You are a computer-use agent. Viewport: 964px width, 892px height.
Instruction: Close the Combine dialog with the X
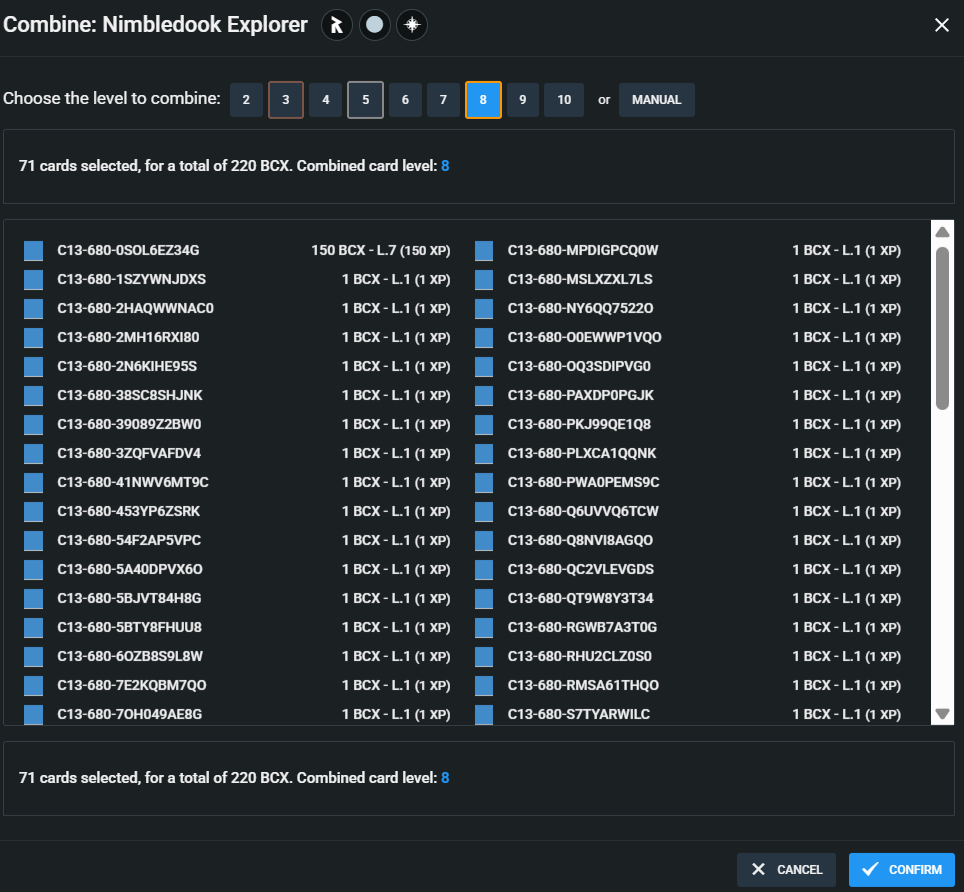coord(941,25)
